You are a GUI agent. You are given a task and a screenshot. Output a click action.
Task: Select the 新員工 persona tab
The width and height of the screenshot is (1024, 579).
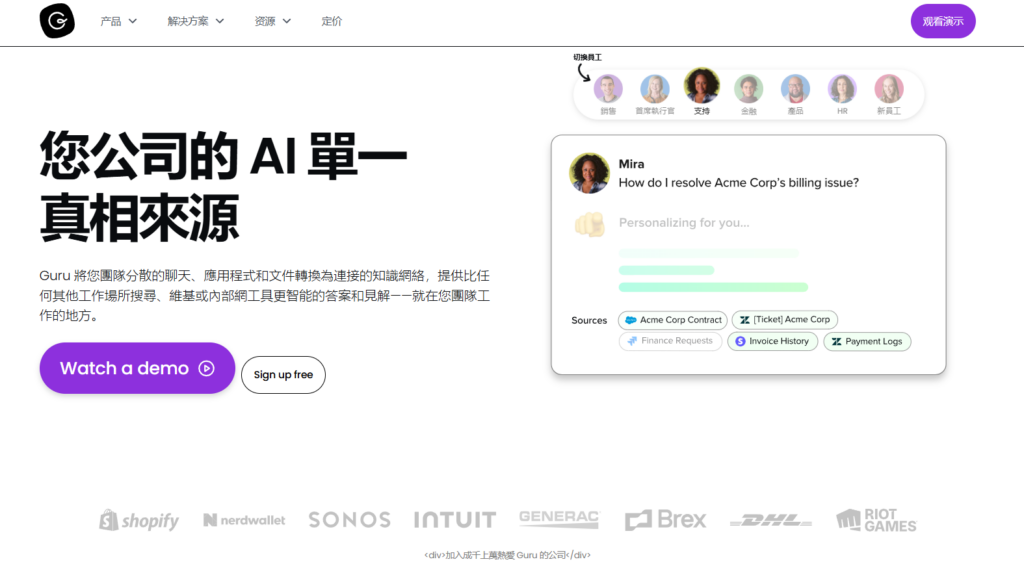[x=888, y=88]
